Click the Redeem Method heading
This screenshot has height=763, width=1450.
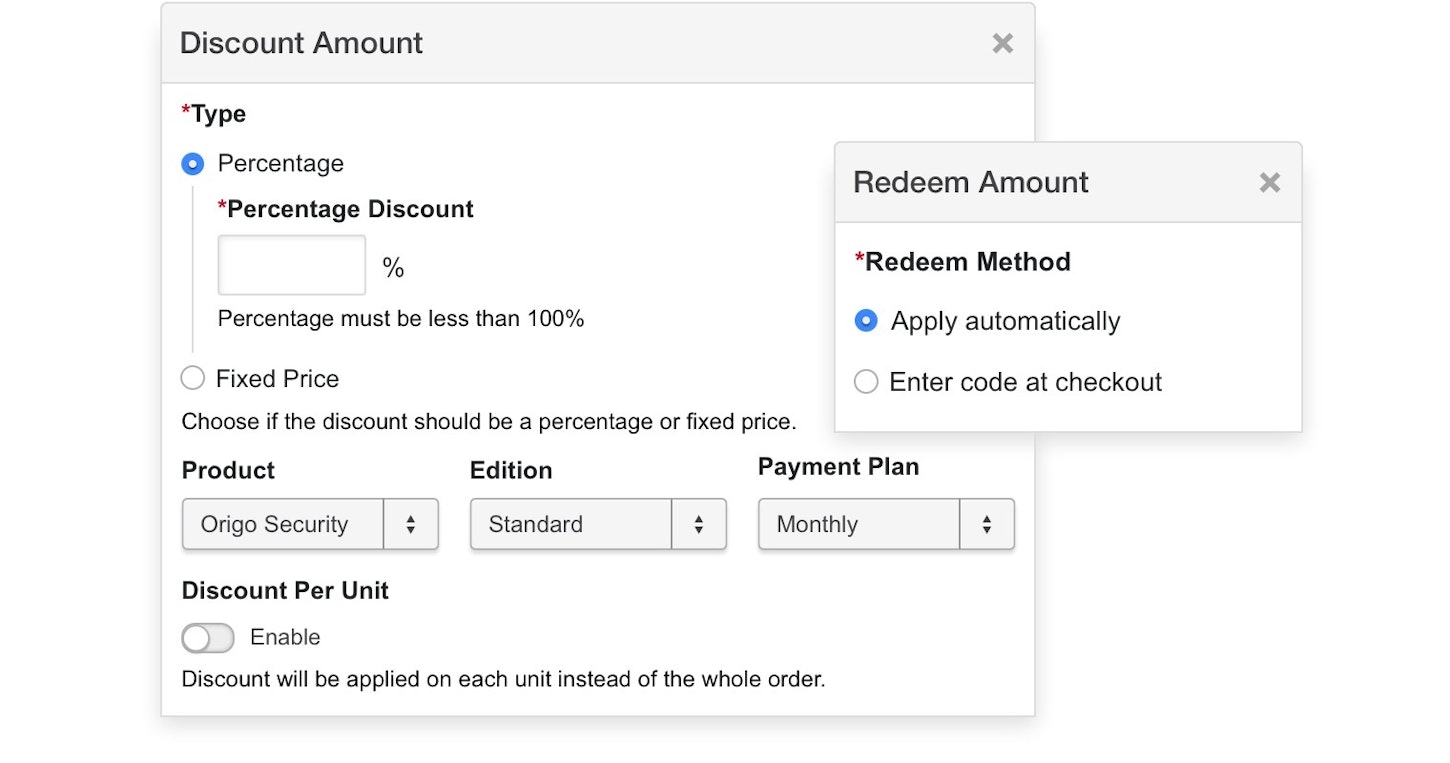pyautogui.click(x=967, y=262)
